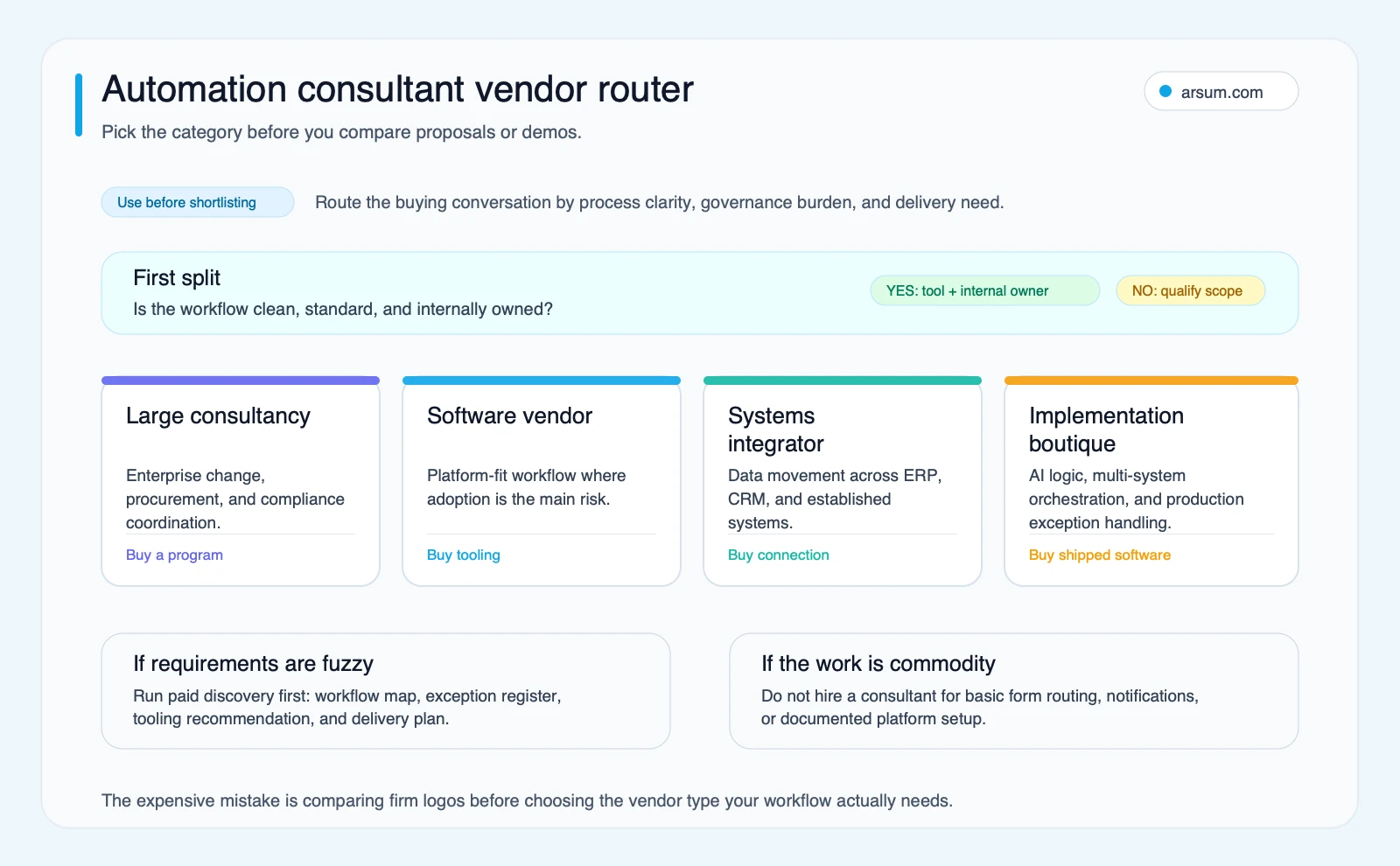Image resolution: width=1400 pixels, height=866 pixels.
Task: Click 'Data movement across ERP' description
Action: 835,499
